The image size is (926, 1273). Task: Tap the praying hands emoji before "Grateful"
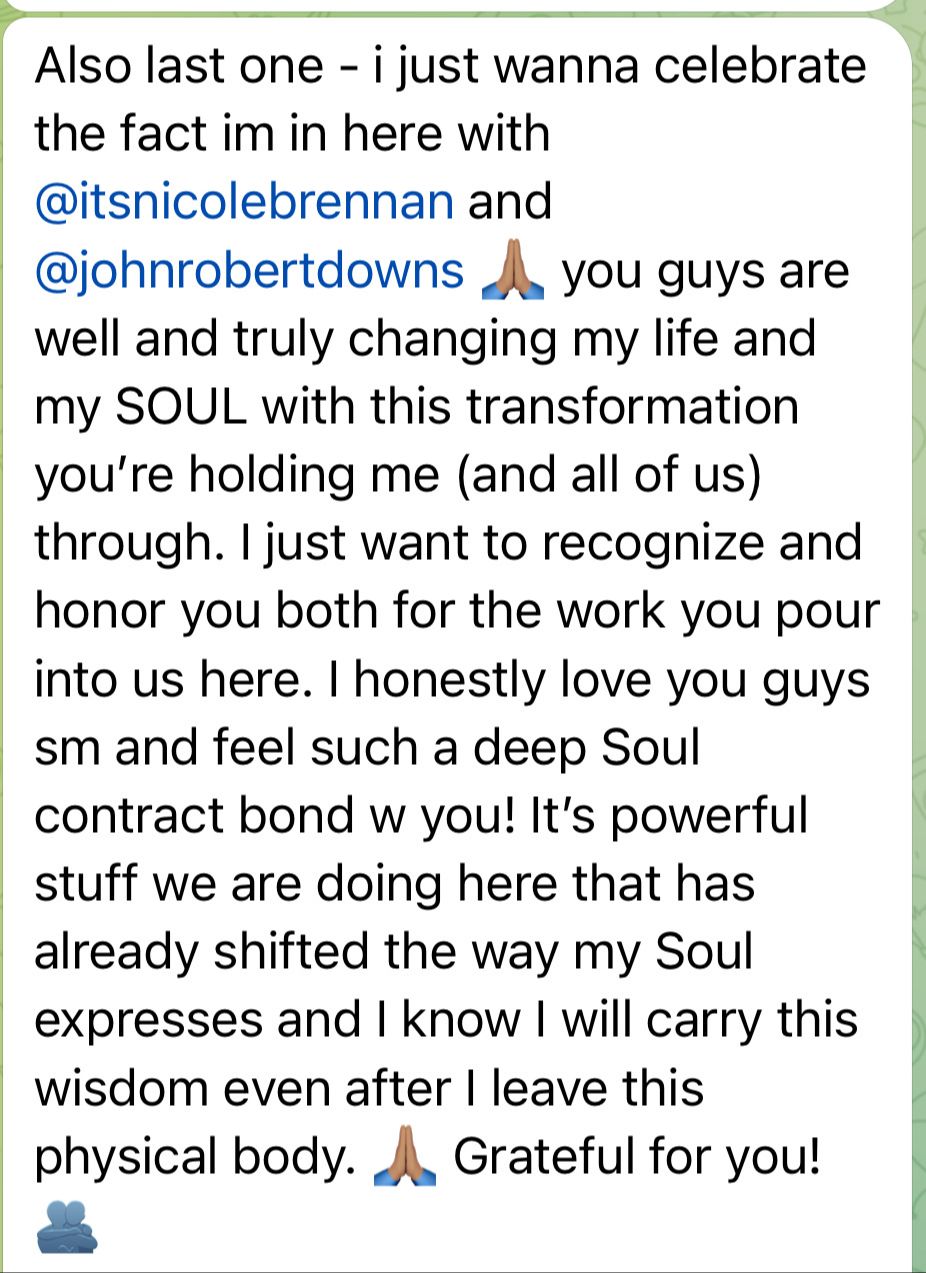point(404,1157)
